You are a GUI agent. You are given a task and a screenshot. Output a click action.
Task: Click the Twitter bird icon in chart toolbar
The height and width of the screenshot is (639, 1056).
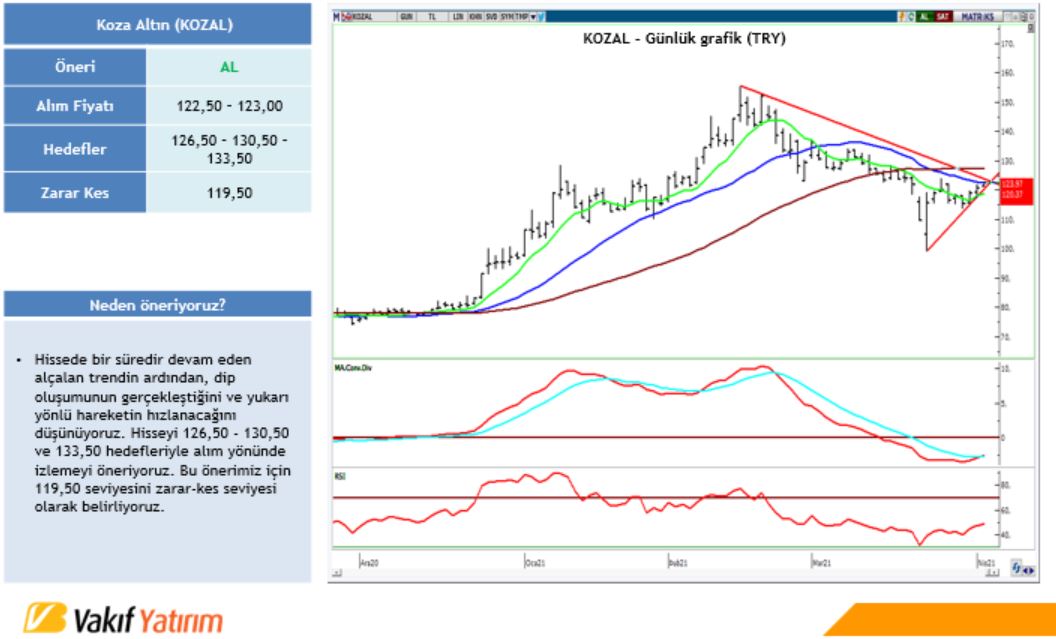coord(541,16)
